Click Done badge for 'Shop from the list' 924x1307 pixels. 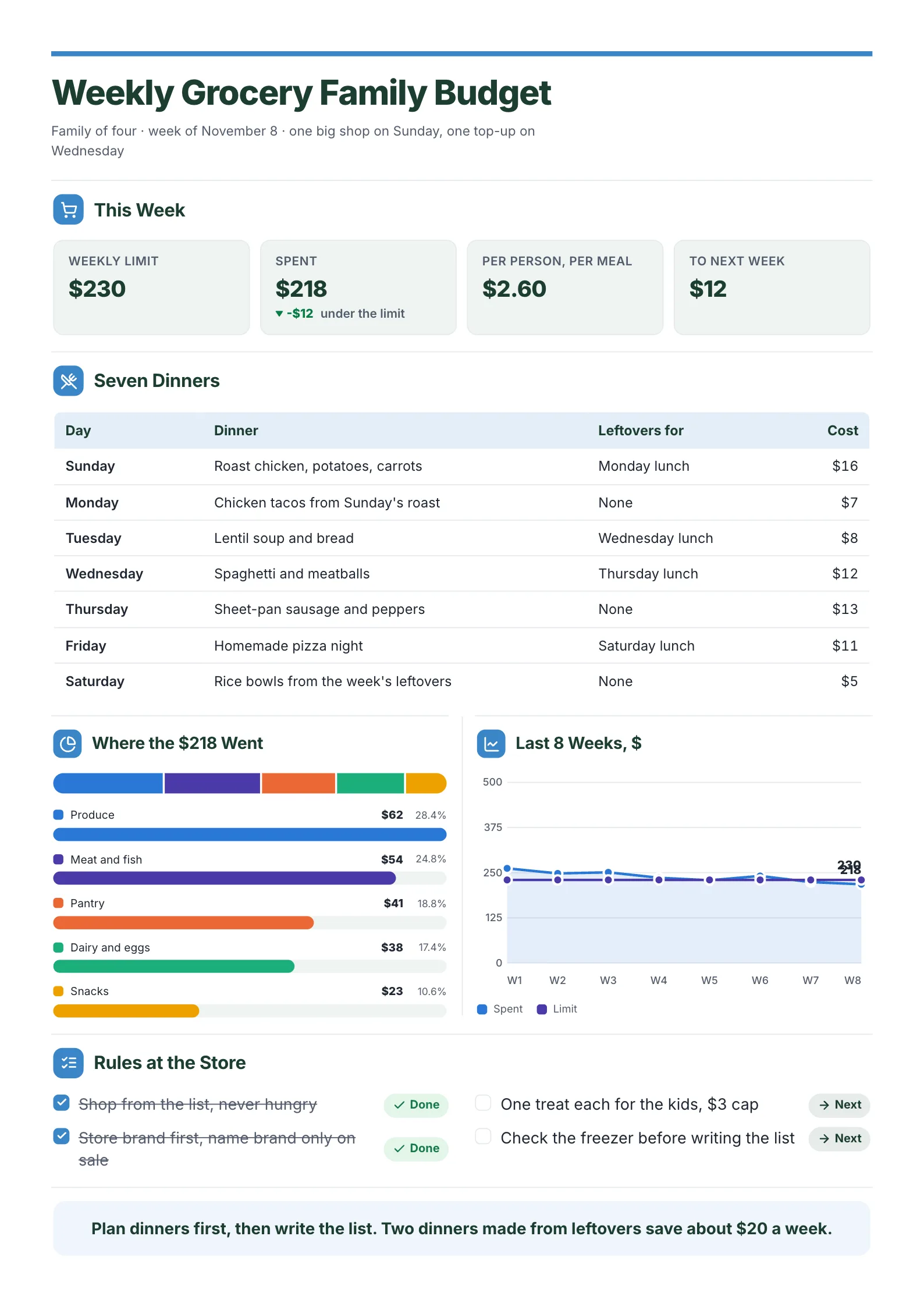(x=416, y=1105)
